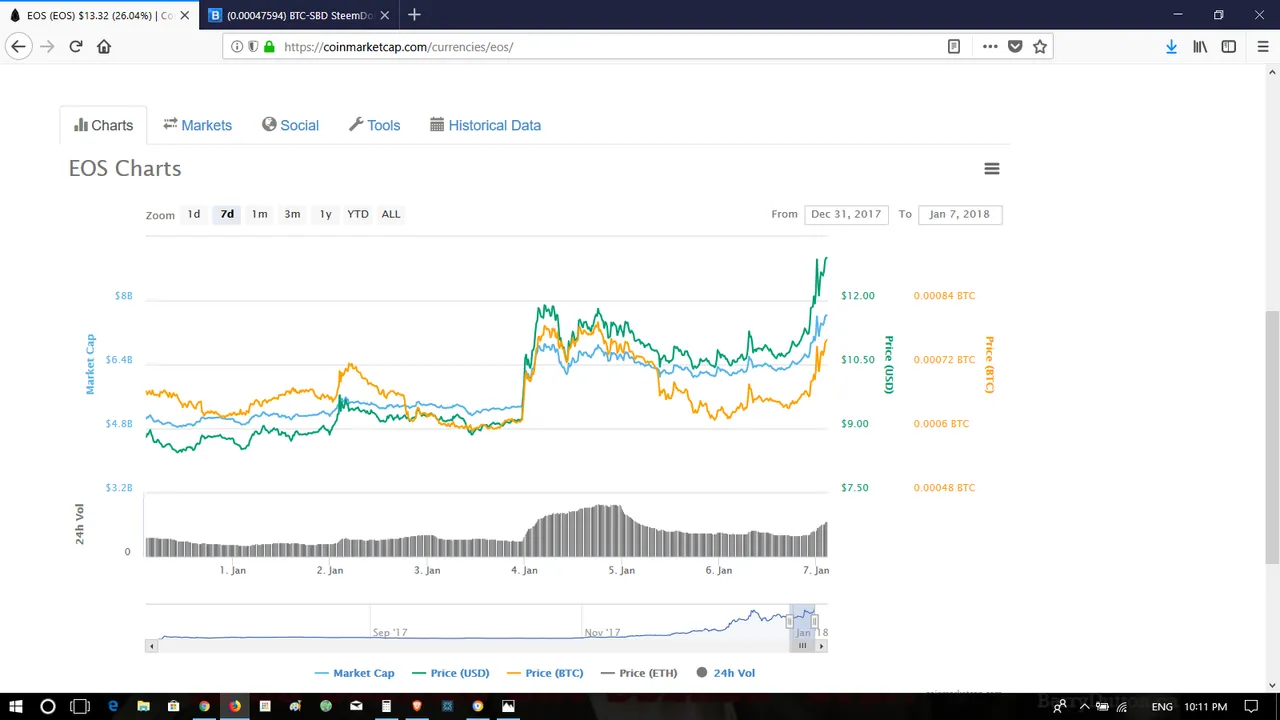Open site information icon in address bar
This screenshot has width=1280, height=720.
pyautogui.click(x=237, y=46)
